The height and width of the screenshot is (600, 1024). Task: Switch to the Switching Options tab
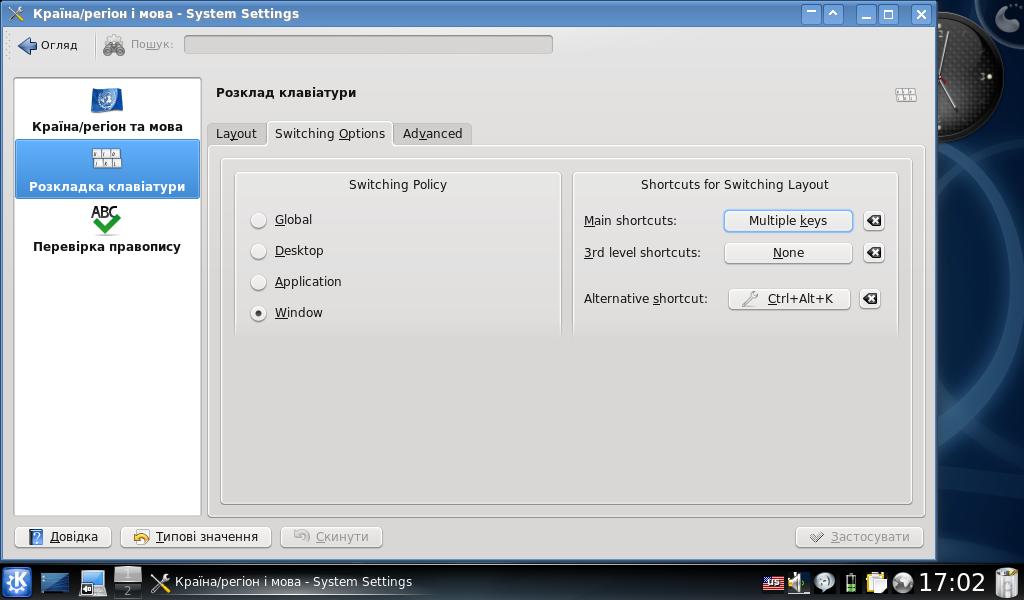pos(330,133)
